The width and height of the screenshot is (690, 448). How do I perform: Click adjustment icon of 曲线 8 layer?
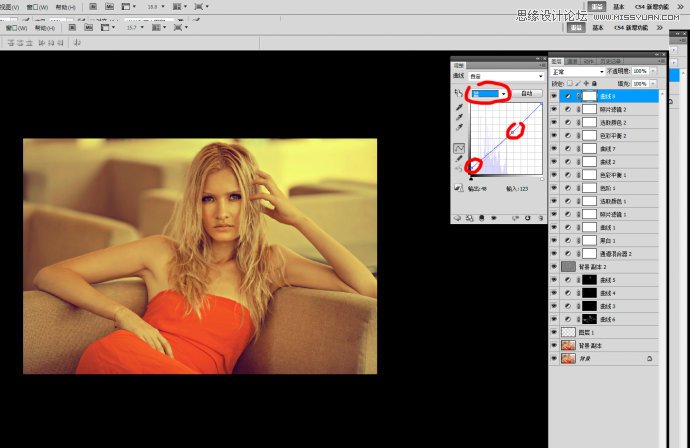click(568, 96)
